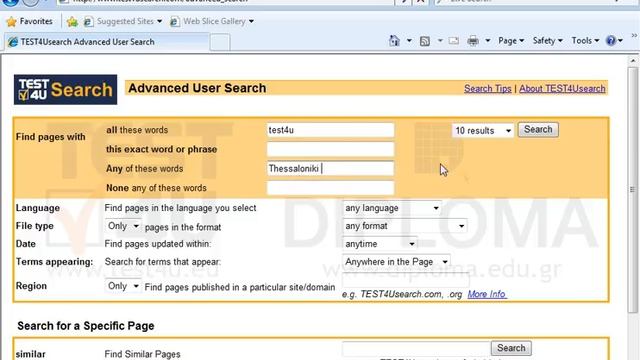The width and height of the screenshot is (640, 360).
Task: Open the Page menu
Action: click(x=511, y=41)
